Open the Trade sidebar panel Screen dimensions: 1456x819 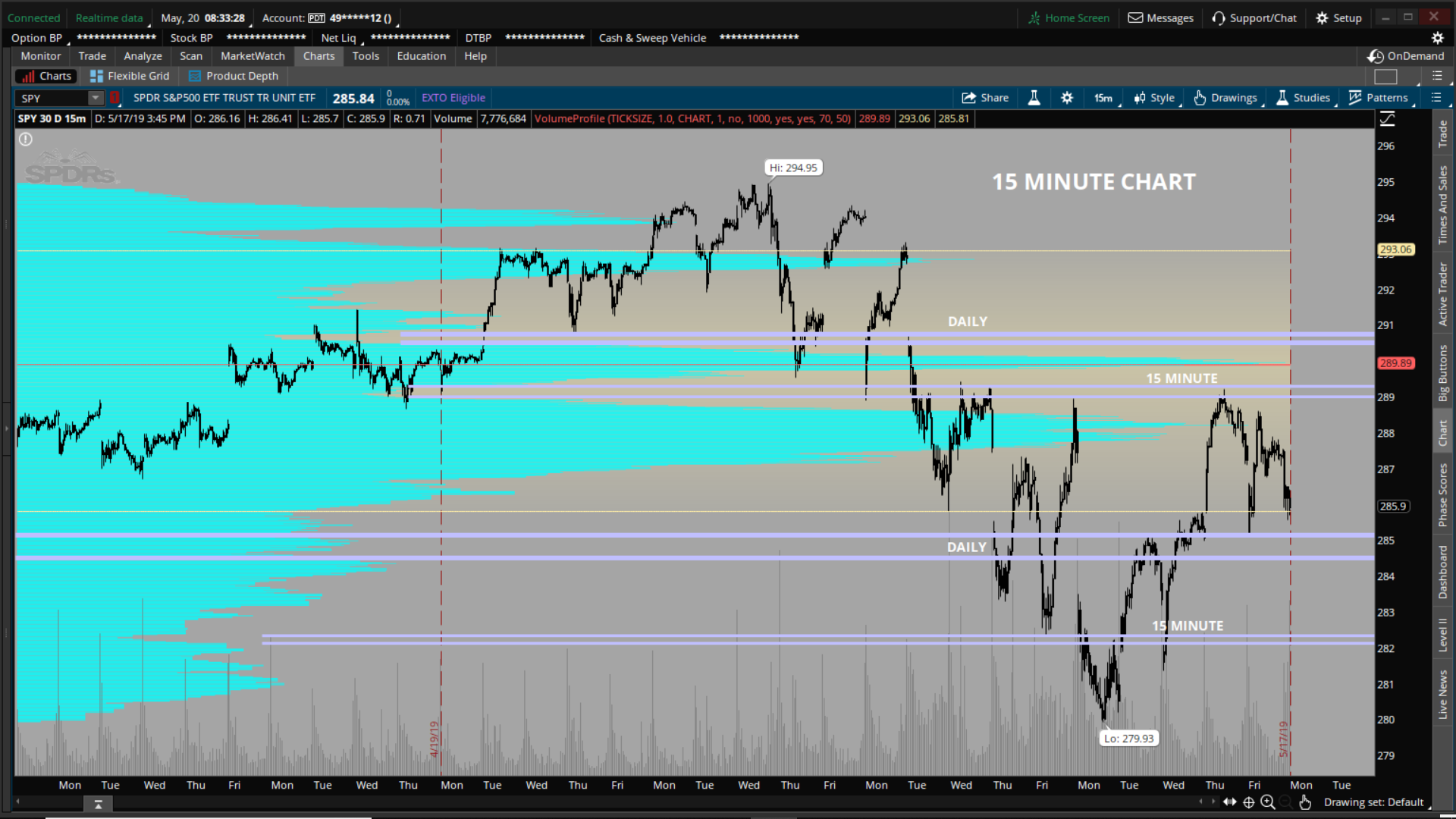(1442, 134)
